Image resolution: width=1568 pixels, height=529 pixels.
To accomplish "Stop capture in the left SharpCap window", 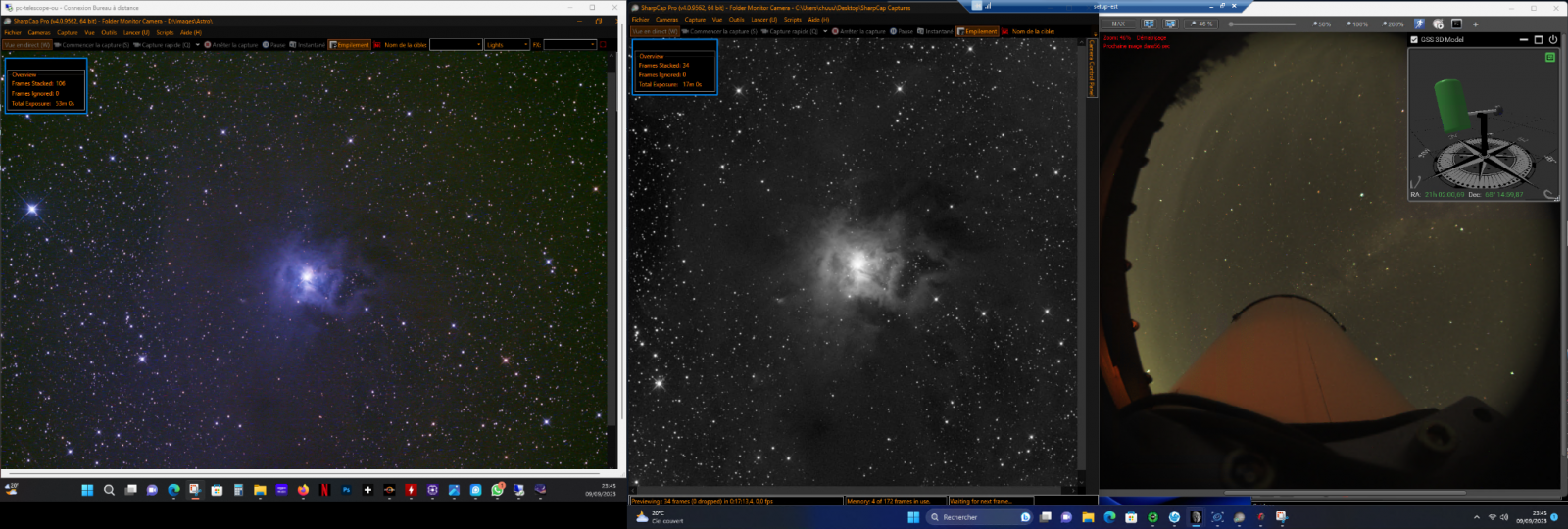I will coord(231,45).
